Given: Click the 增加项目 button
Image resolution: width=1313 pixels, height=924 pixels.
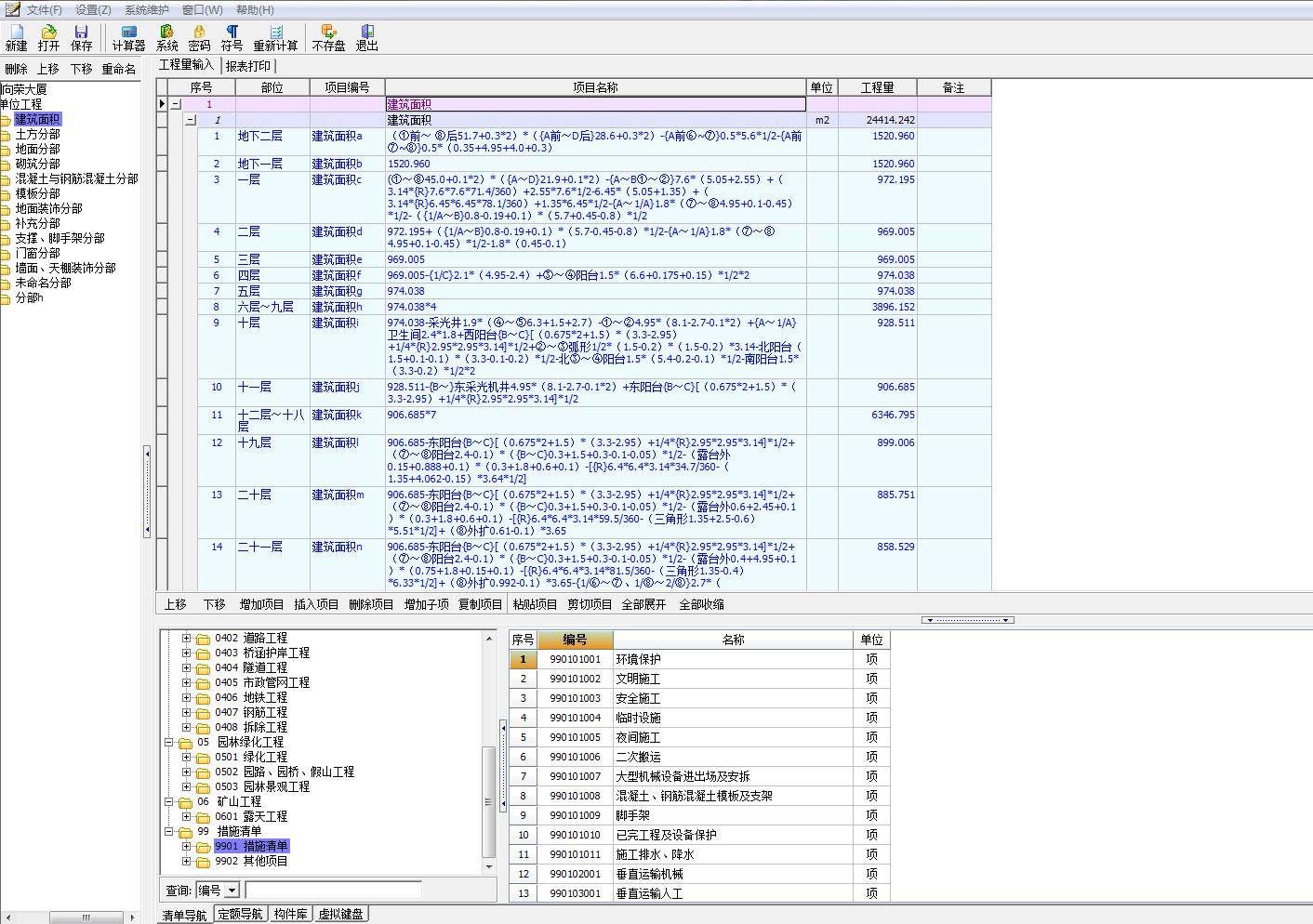Looking at the screenshot, I should click(x=261, y=604).
